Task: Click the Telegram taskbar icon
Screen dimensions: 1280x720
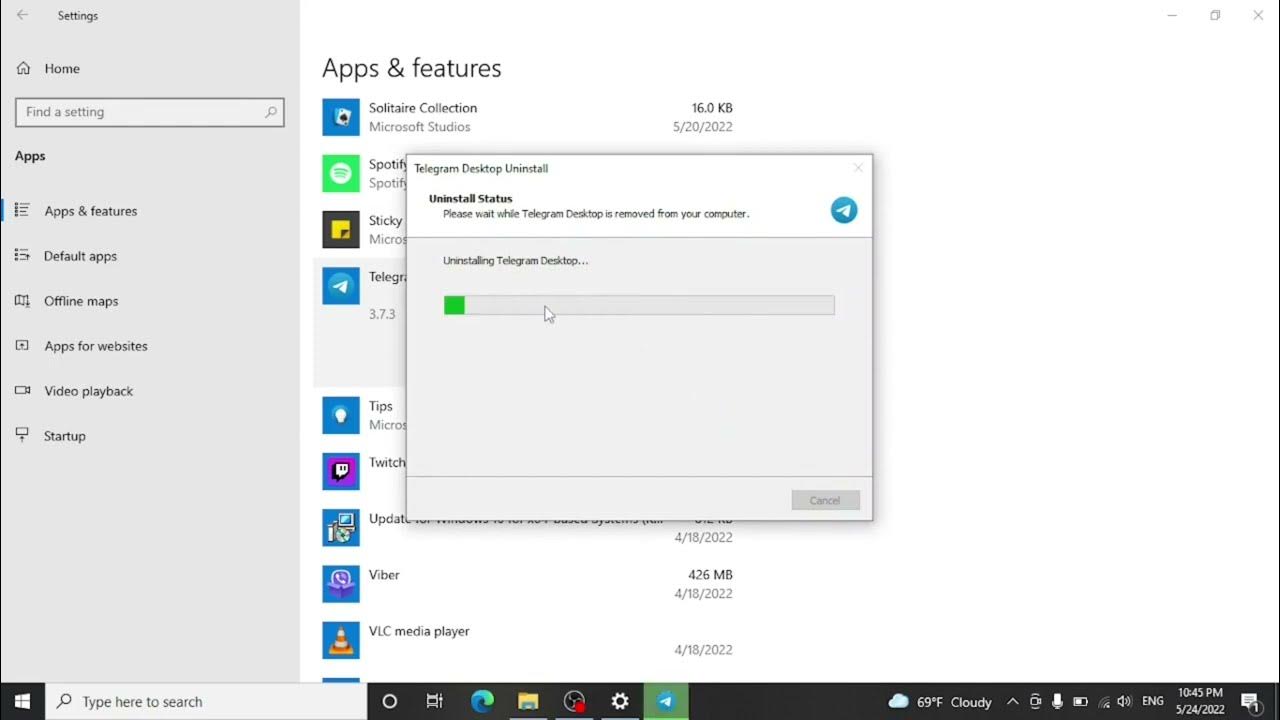Action: pyautogui.click(x=666, y=701)
